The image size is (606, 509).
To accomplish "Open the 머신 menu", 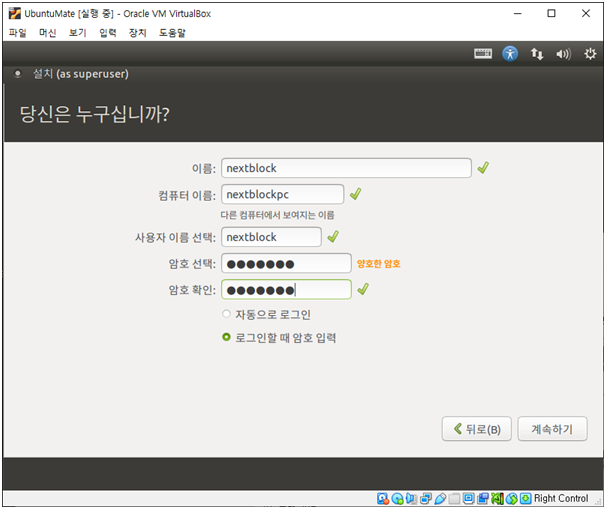I will coord(48,33).
